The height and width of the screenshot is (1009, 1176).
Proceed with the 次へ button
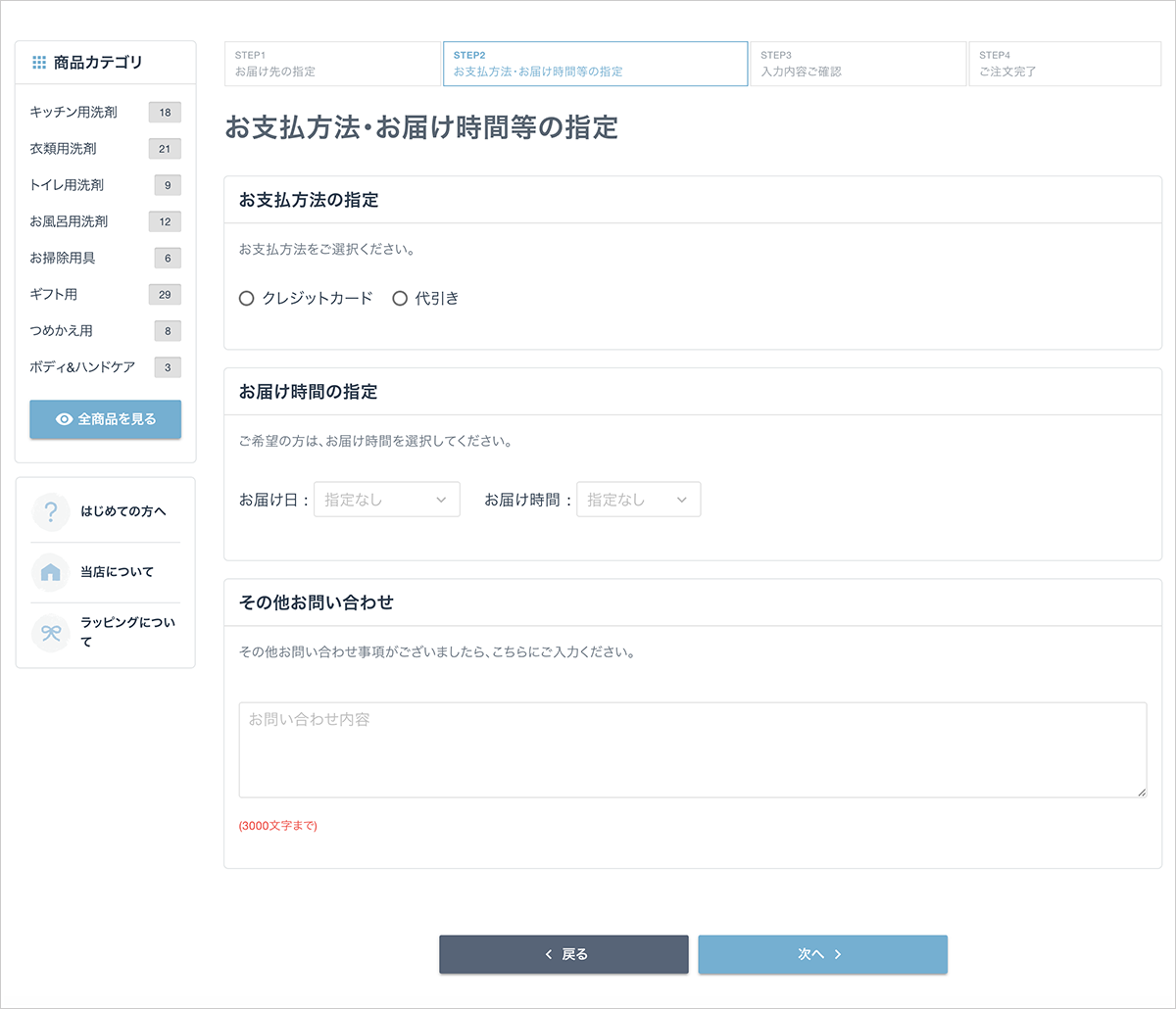click(823, 954)
